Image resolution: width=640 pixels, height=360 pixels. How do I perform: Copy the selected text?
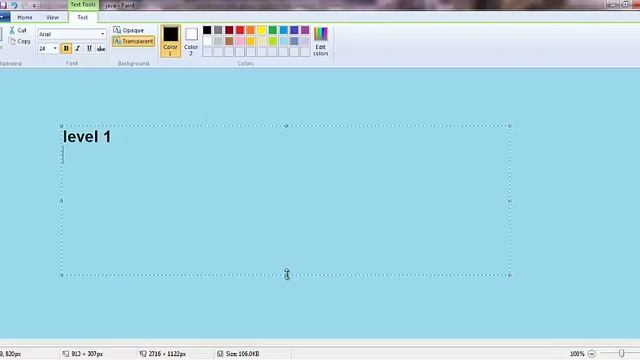pos(20,41)
